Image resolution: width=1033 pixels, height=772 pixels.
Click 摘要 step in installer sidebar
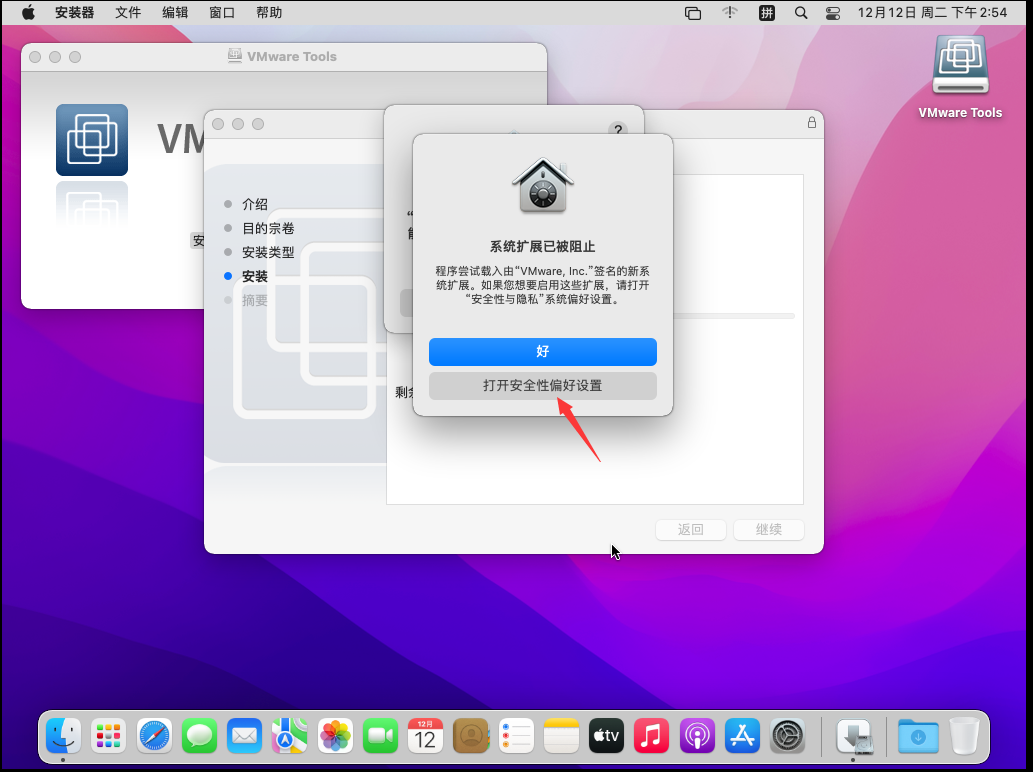pyautogui.click(x=254, y=300)
